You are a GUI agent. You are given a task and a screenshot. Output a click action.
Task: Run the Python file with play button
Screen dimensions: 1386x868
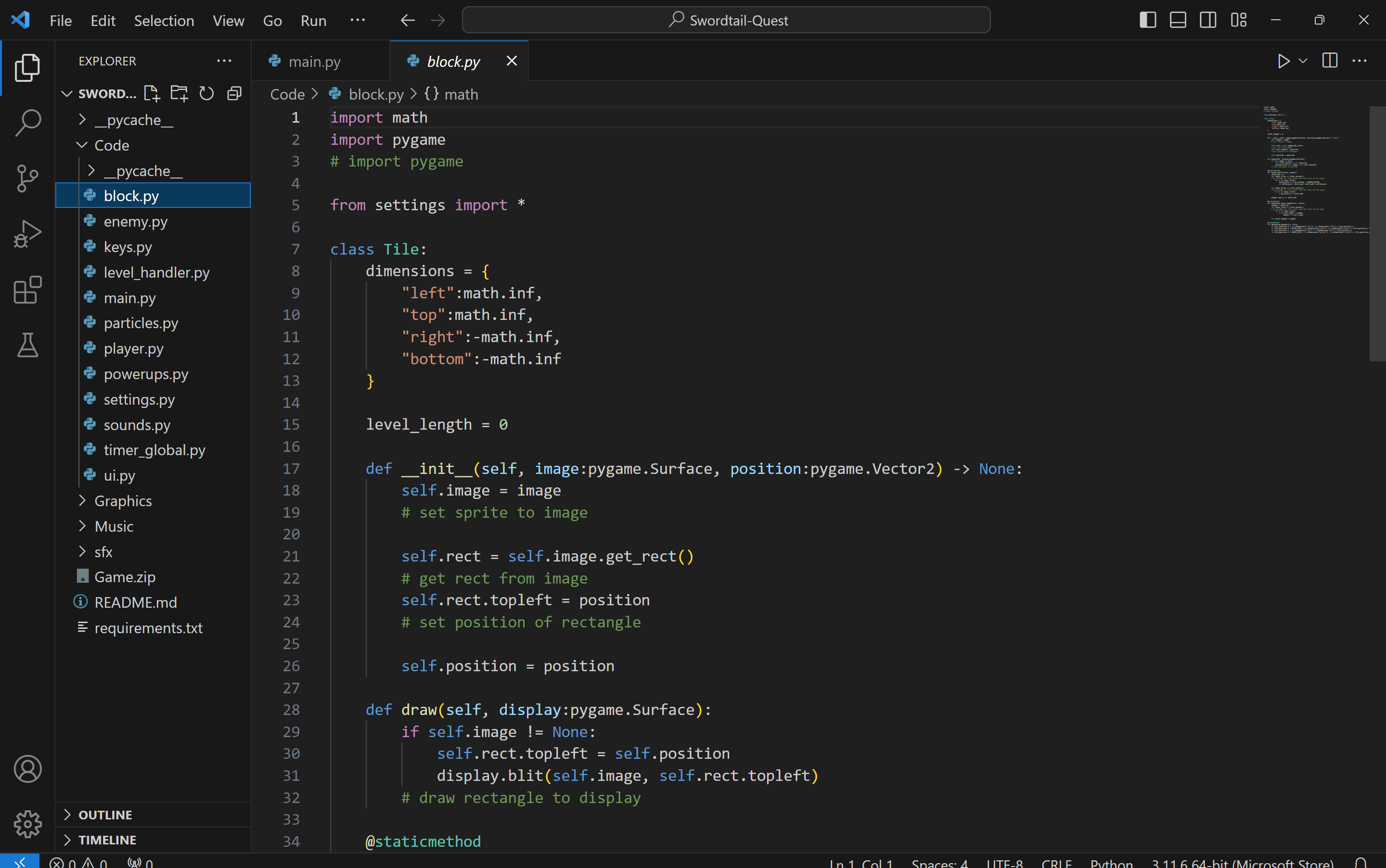(x=1283, y=61)
